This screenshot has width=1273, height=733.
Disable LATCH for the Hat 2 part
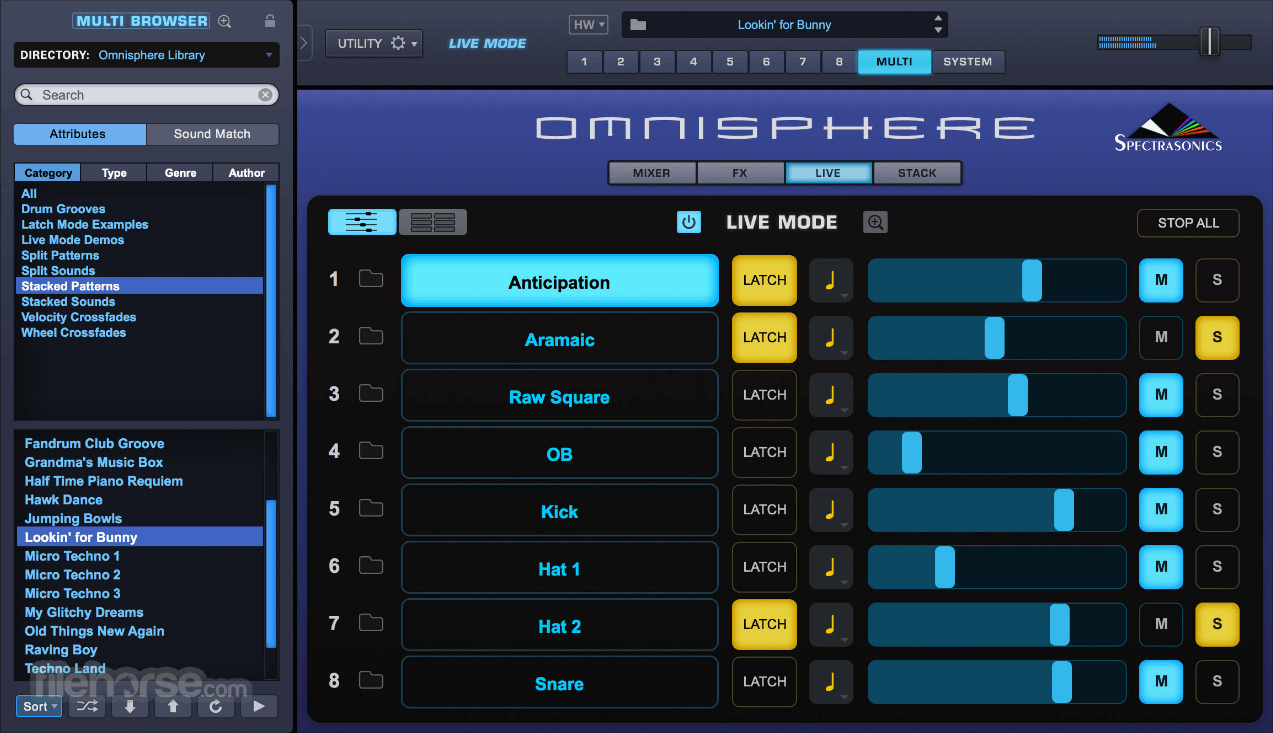tap(764, 624)
